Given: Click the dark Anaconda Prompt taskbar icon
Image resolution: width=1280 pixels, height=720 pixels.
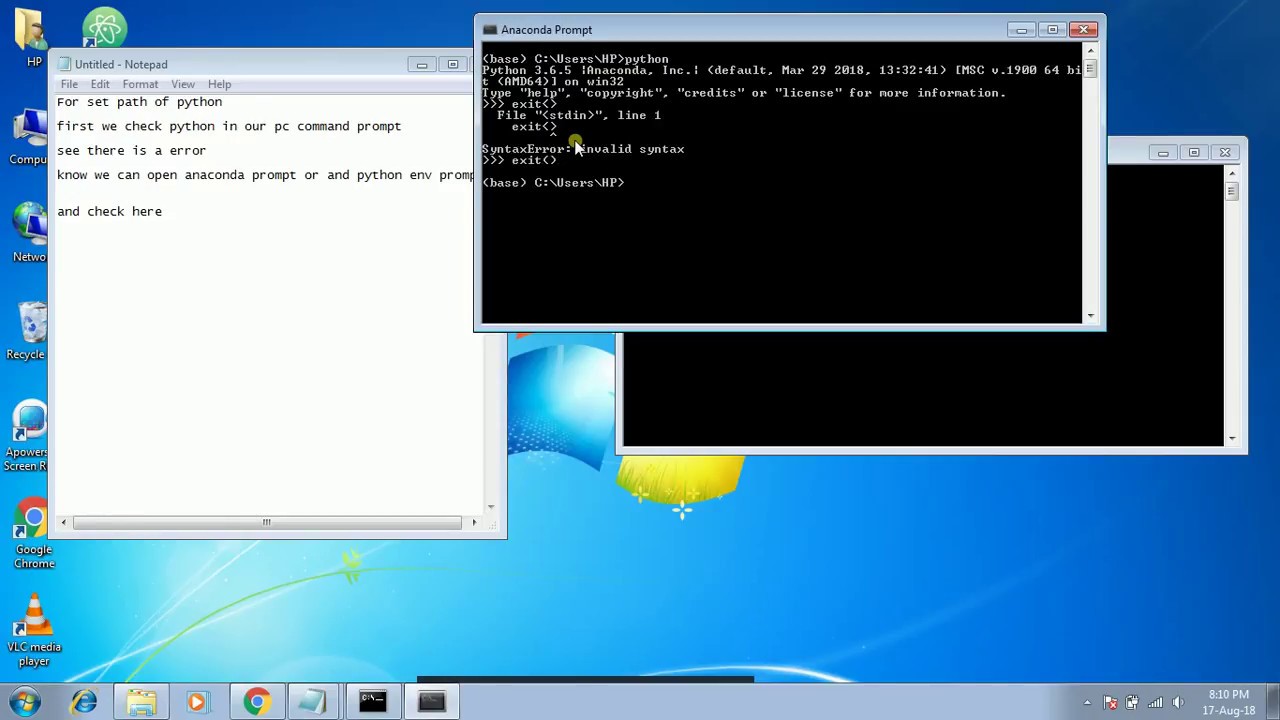Looking at the screenshot, I should click(x=431, y=701).
